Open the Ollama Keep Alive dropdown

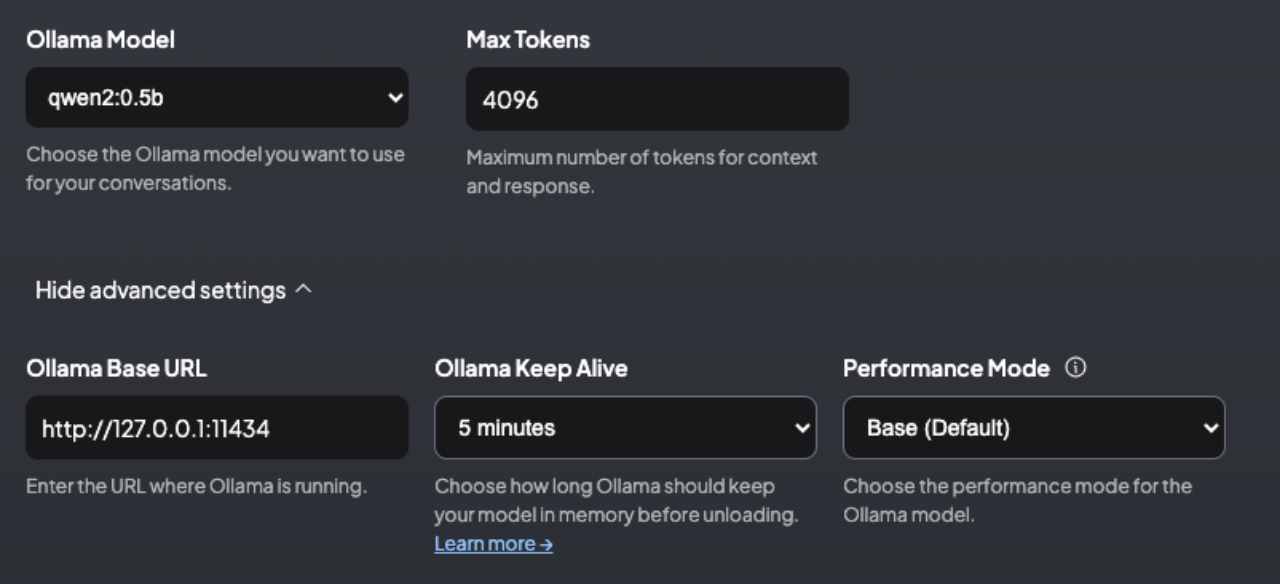point(626,428)
